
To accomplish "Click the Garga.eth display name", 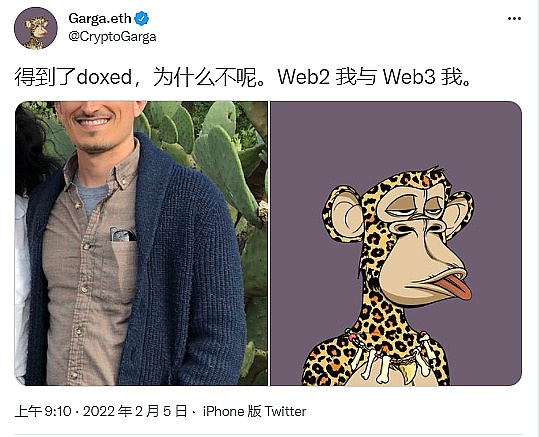I will tap(100, 18).
